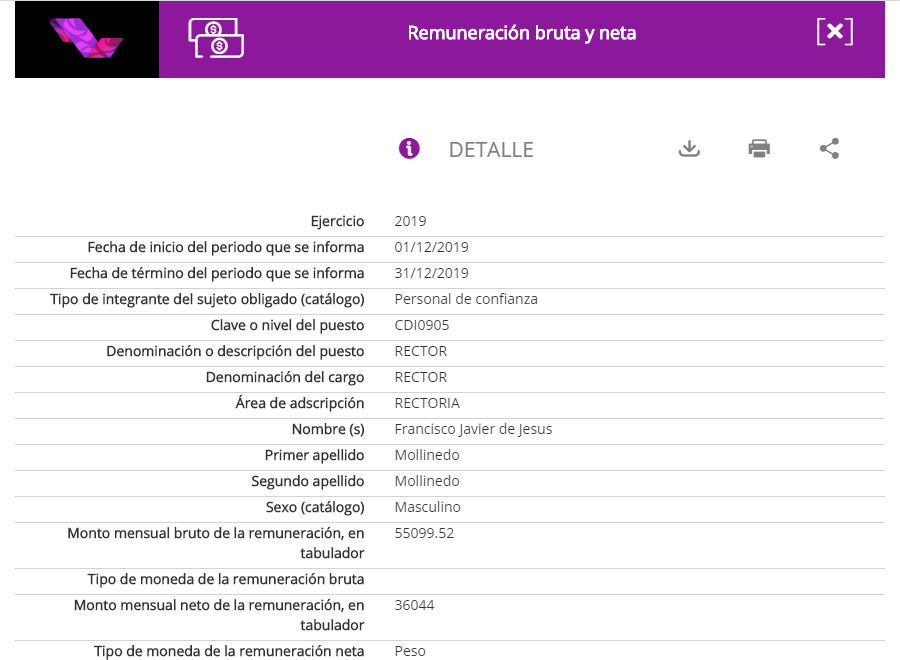Click the Sexo (catálogo) label
900x660 pixels.
click(315, 507)
